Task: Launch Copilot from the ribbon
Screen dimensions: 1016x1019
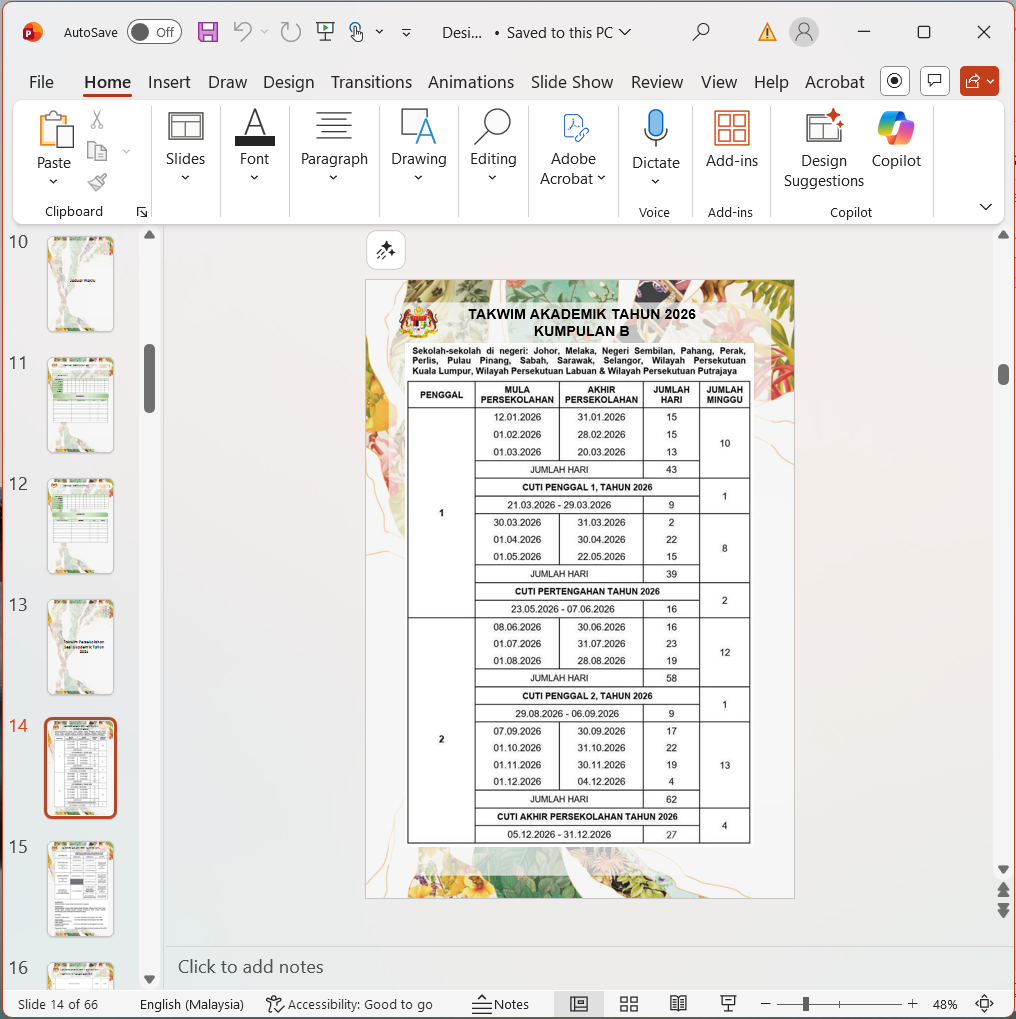Action: [896, 140]
